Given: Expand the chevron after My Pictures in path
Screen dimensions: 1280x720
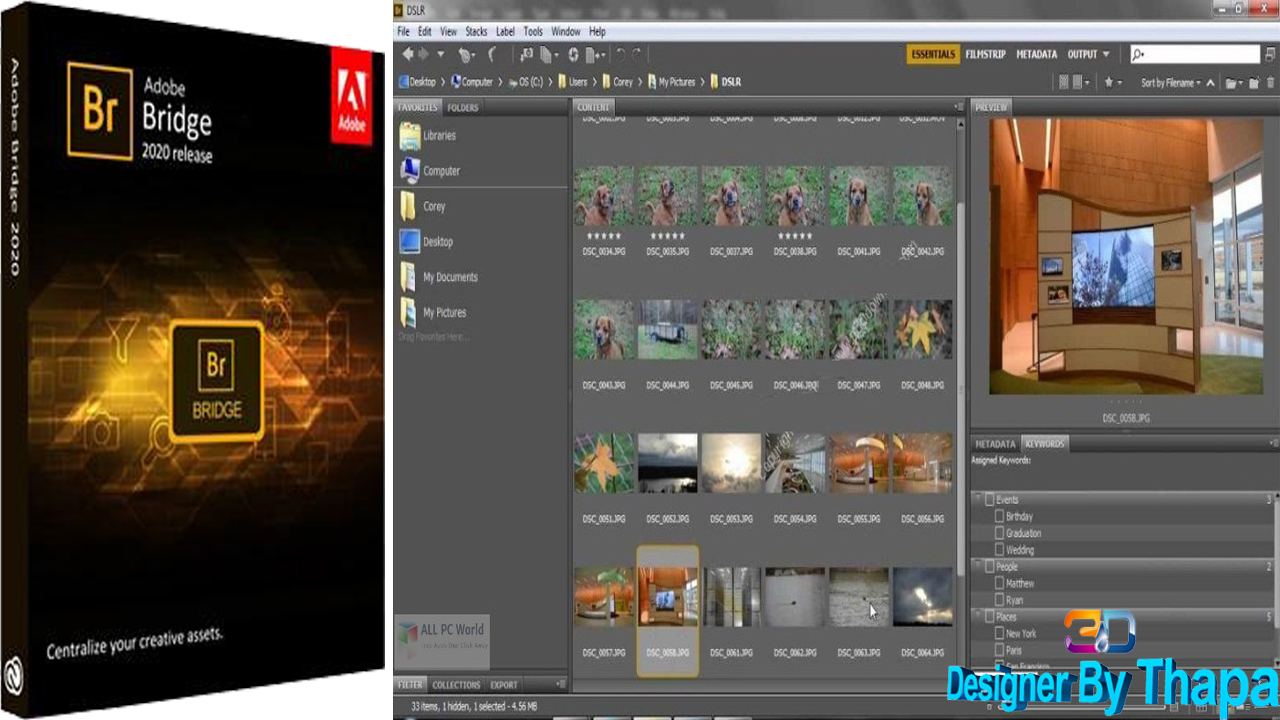Looking at the screenshot, I should click(x=703, y=82).
